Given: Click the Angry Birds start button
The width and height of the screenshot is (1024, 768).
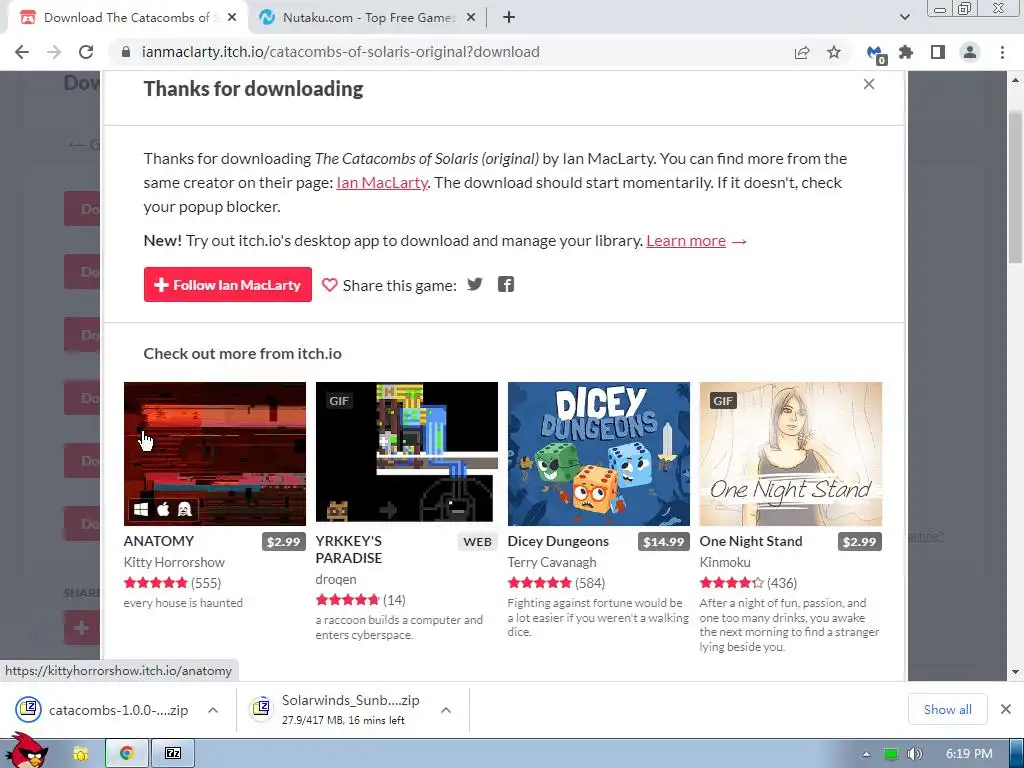Looking at the screenshot, I should click(27, 750).
